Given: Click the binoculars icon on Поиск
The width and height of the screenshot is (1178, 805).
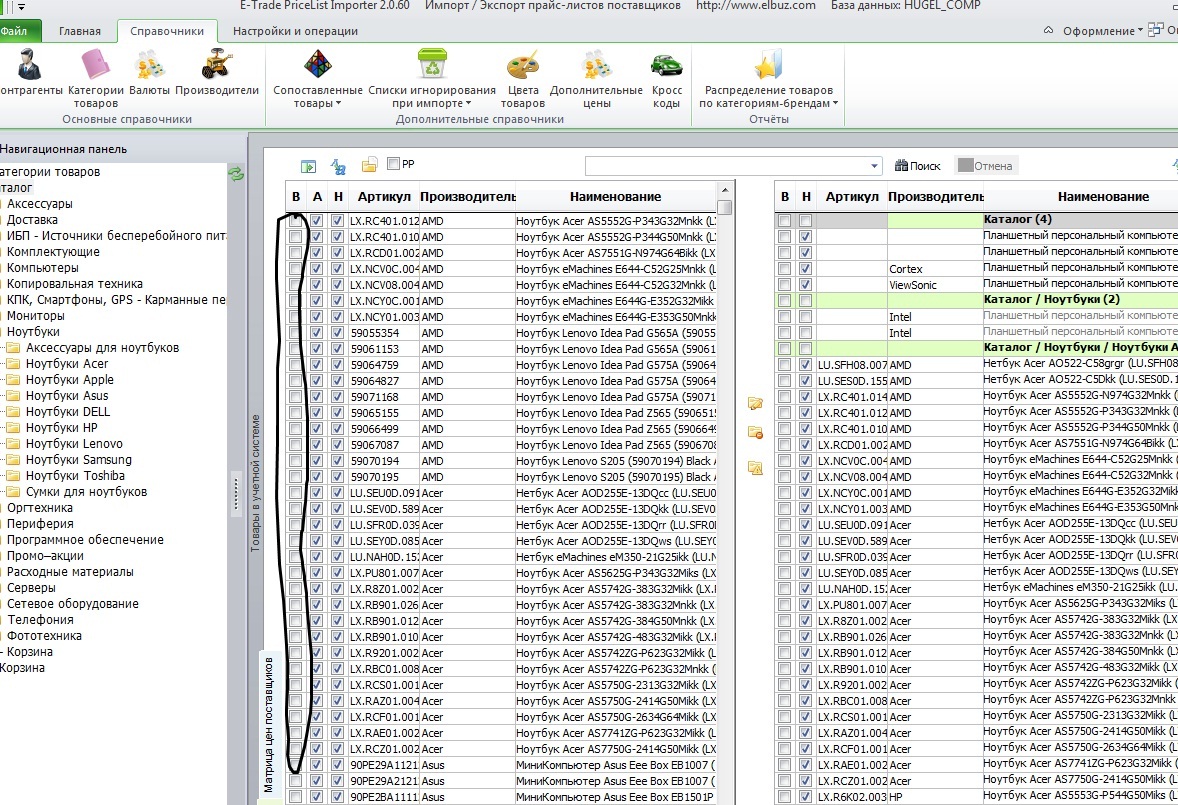Looking at the screenshot, I should click(901, 165).
